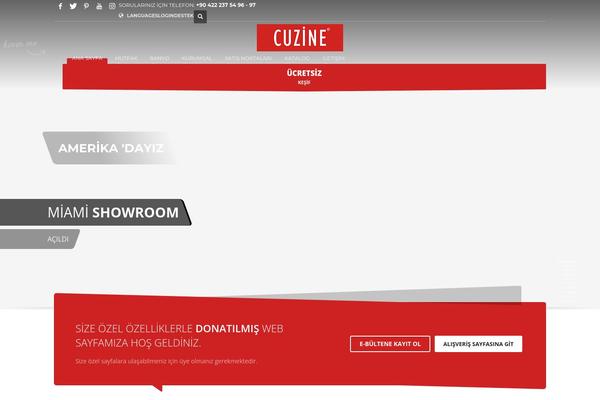Screen dimensions: 600x400
Task: Click the AMERİKA 'DAYIZ slide caption
Action: (111, 148)
